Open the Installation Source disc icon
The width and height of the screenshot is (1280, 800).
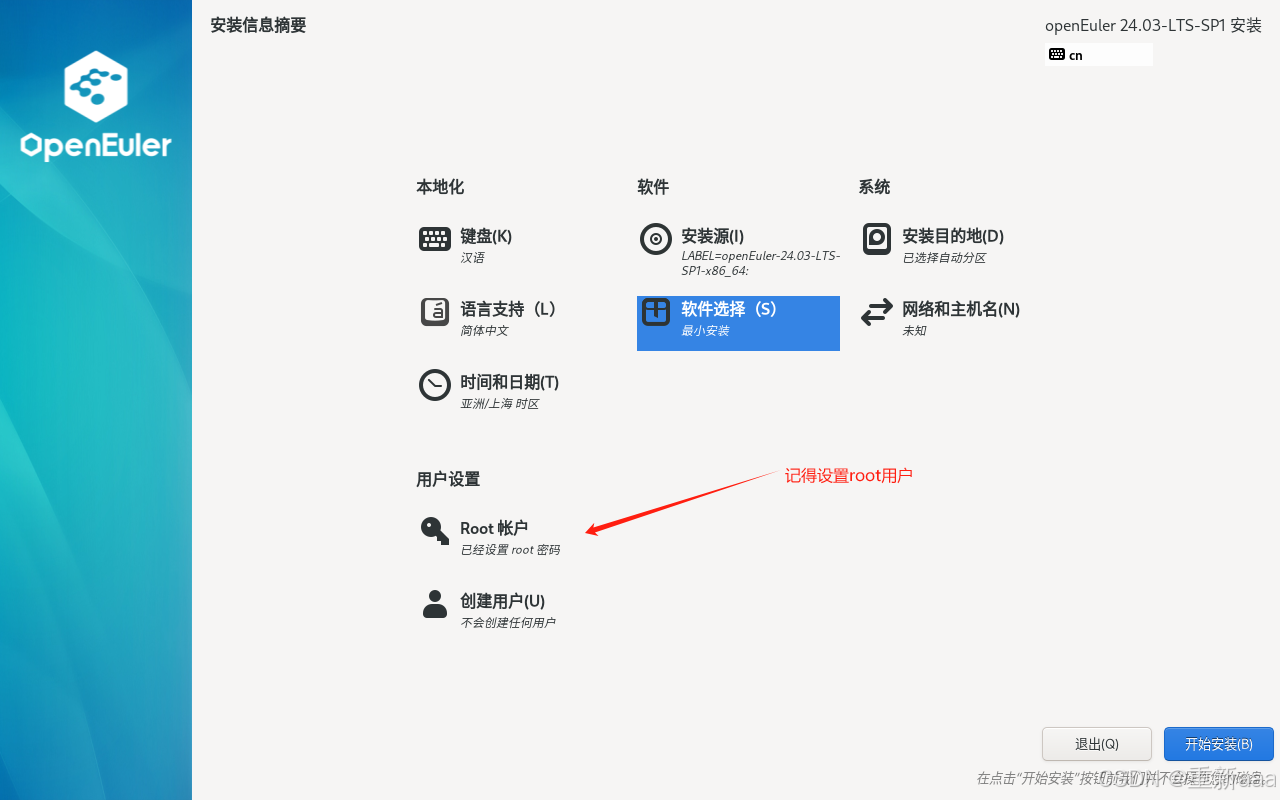click(656, 239)
